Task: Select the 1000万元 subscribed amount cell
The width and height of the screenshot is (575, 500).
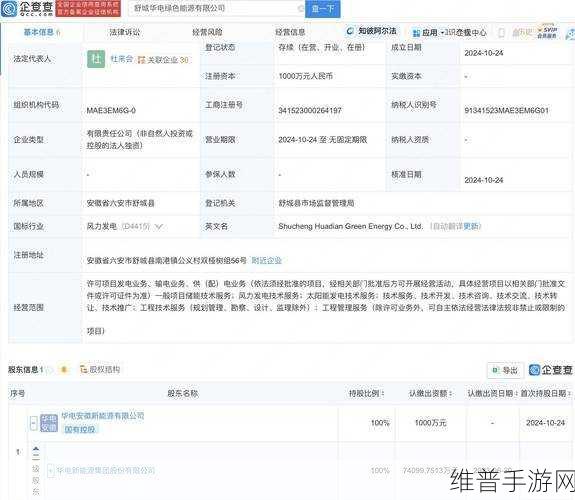Action: (x=431, y=423)
